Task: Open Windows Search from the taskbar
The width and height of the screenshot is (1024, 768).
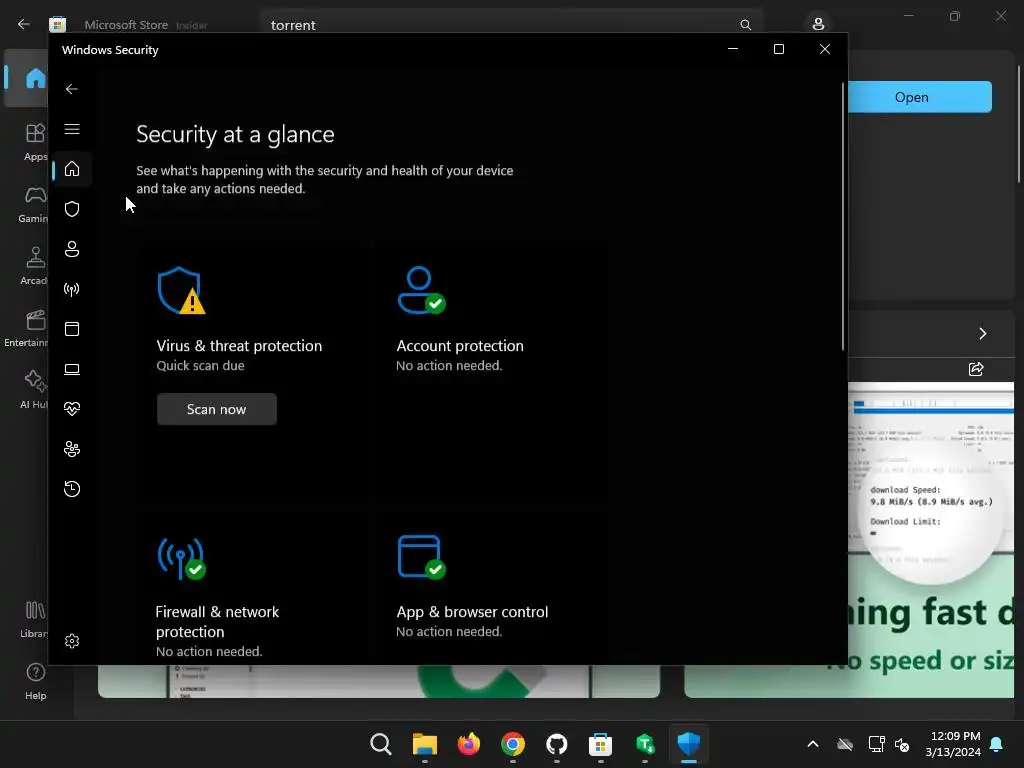Action: coord(381,744)
